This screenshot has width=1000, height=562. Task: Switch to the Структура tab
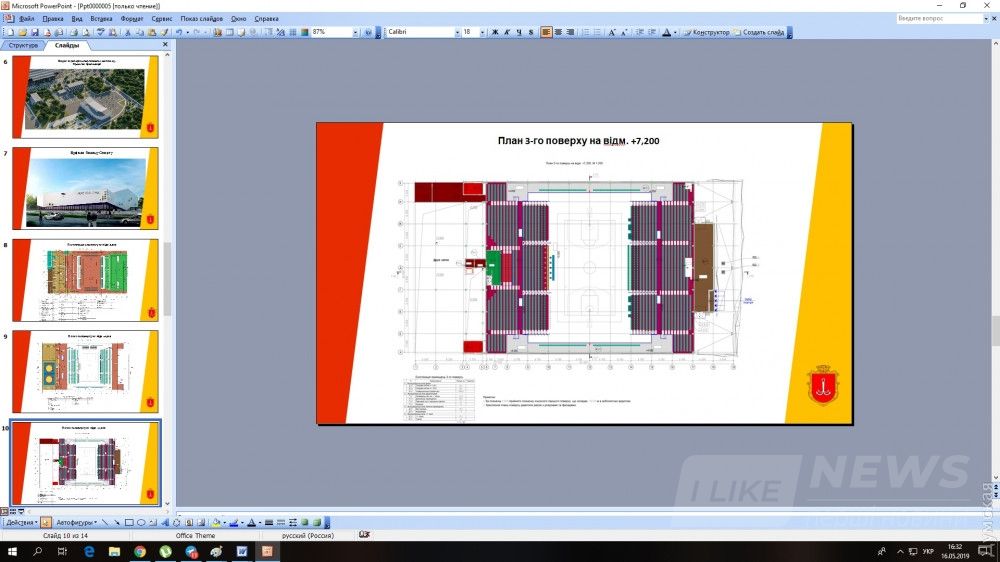coord(22,45)
